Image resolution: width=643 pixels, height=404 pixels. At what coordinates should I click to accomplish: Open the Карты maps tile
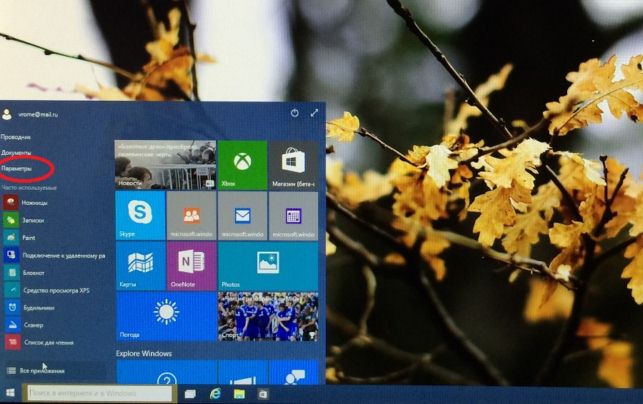pos(141,266)
